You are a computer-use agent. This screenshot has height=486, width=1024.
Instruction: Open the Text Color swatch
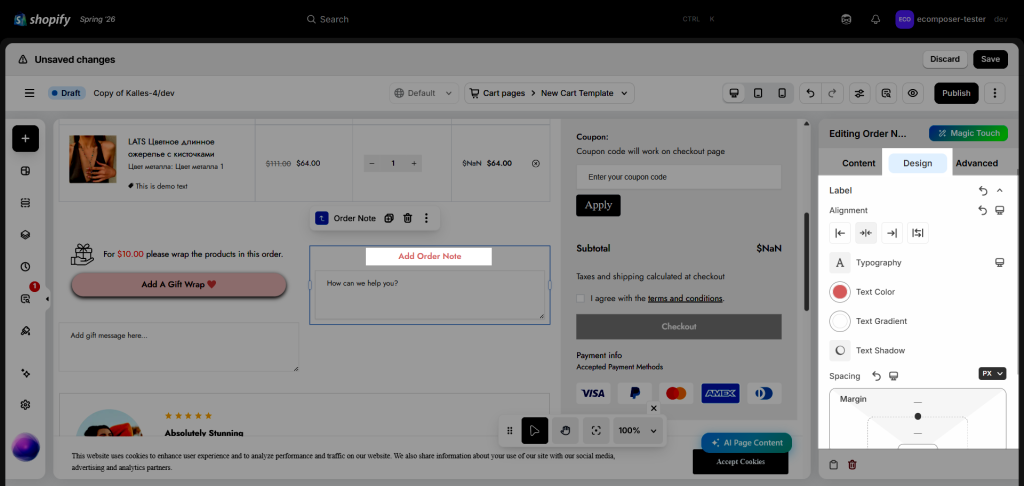[x=840, y=292]
